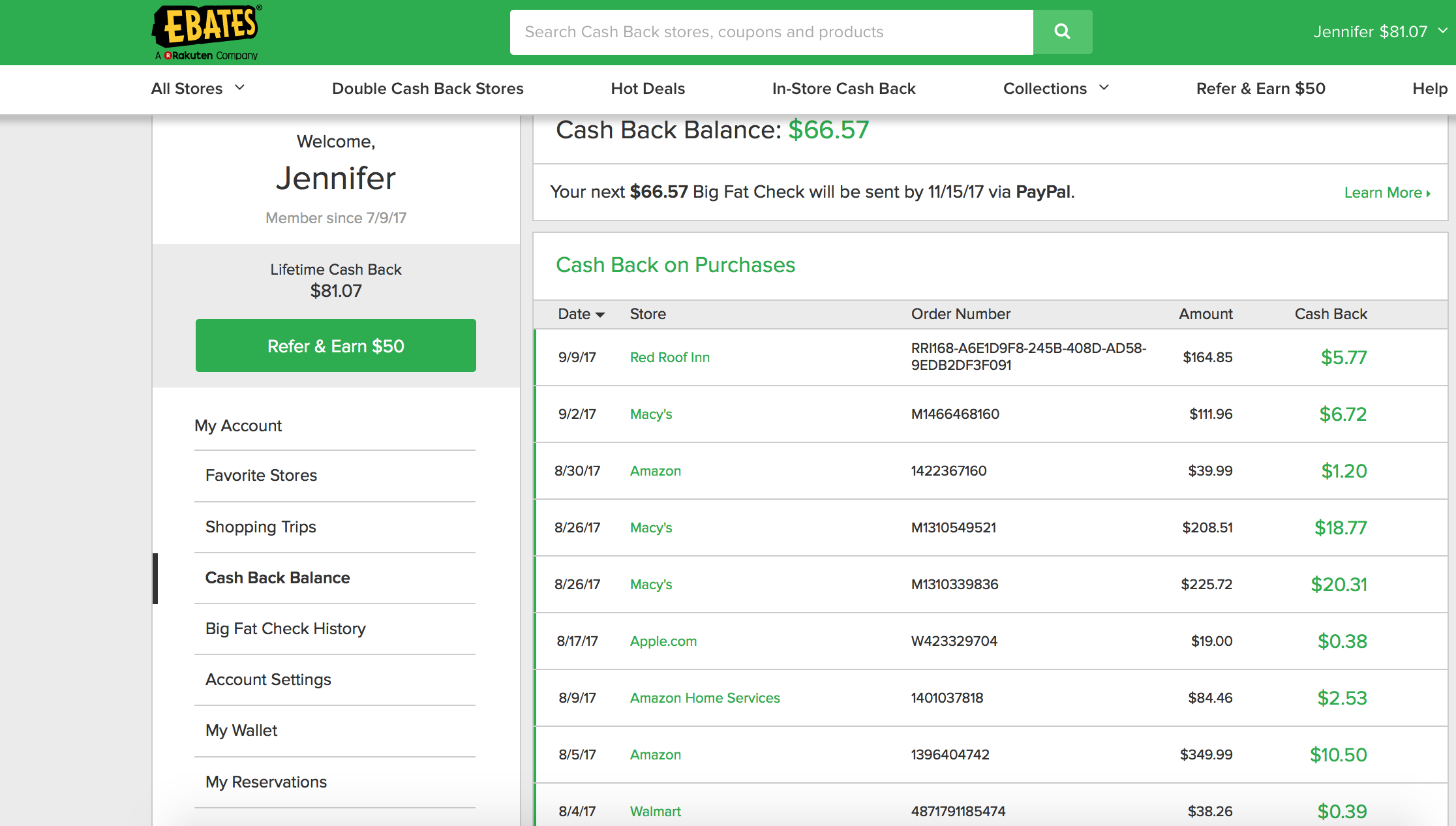Open Big Fat Check History
Screen dimensions: 1456x826
(x=285, y=629)
